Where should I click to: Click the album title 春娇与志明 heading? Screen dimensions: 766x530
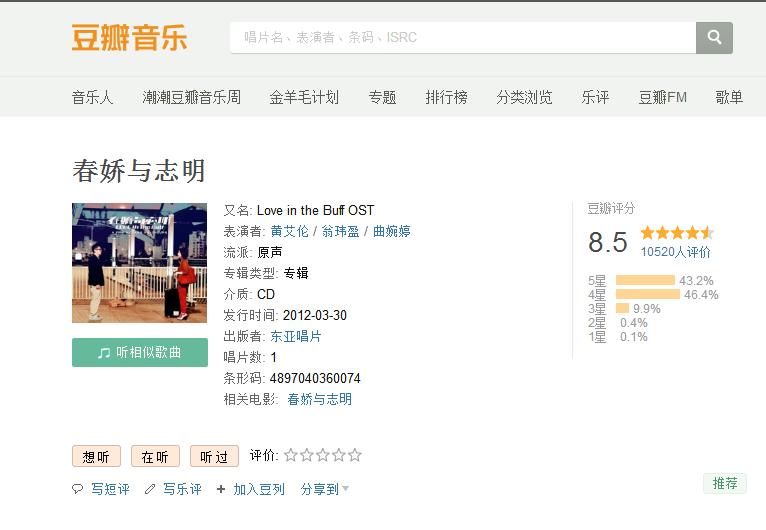[x=139, y=170]
